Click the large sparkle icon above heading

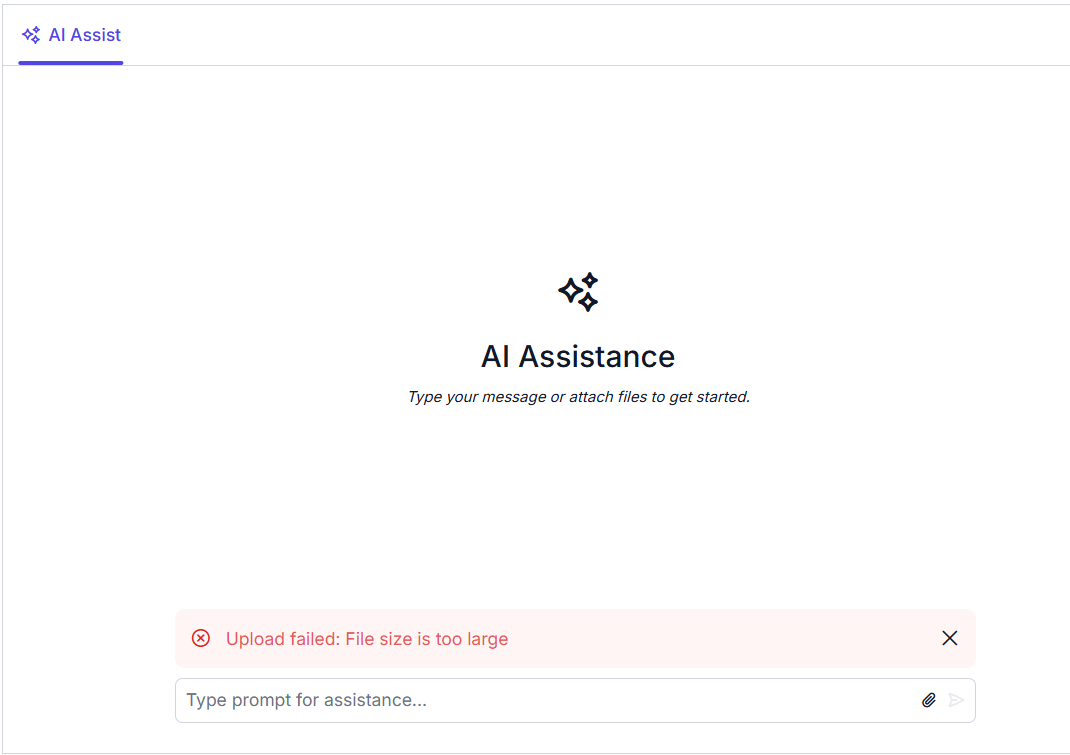(578, 291)
